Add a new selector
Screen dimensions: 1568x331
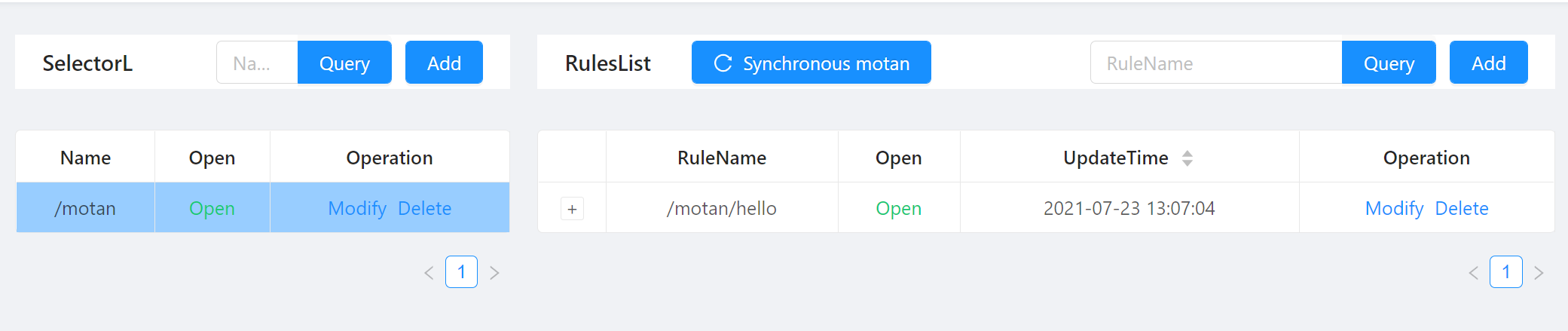[444, 63]
